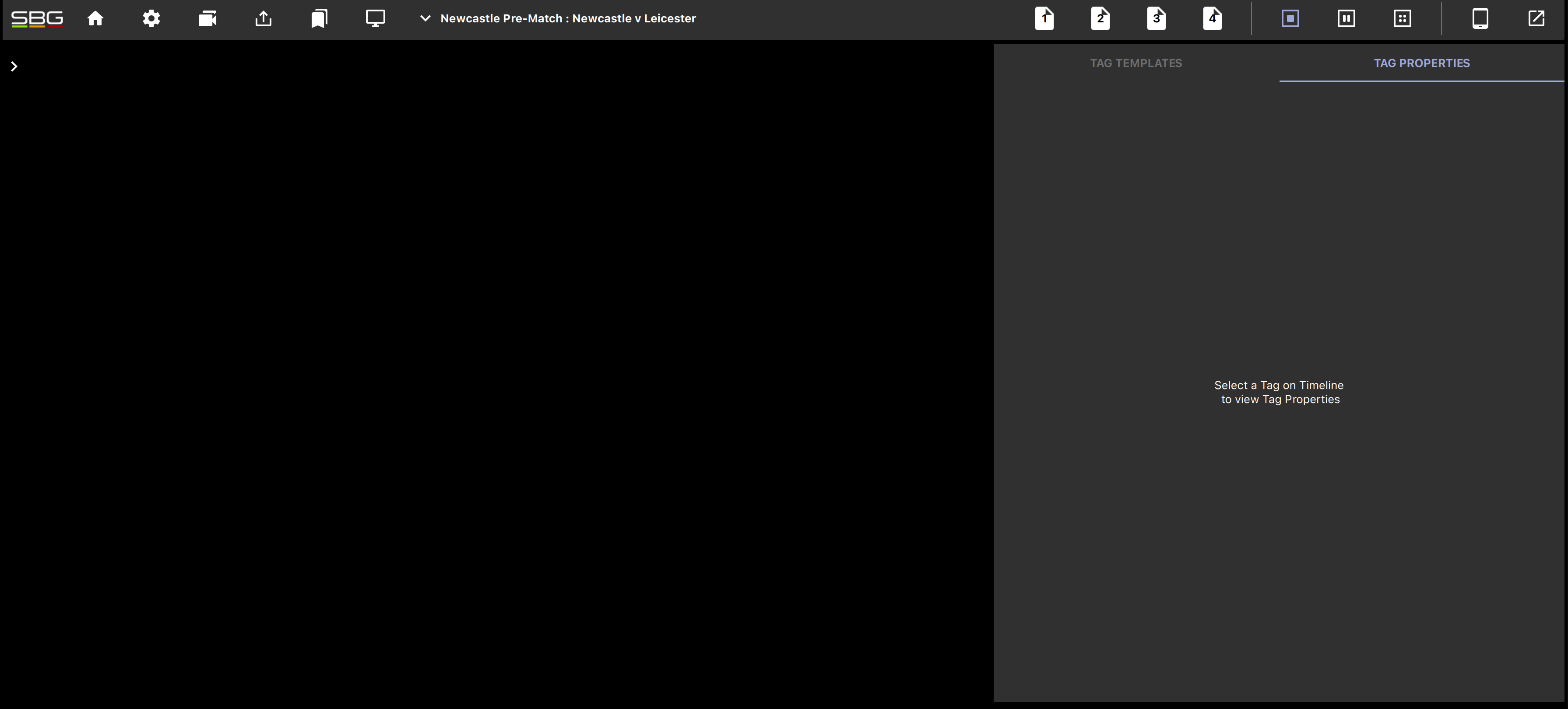Select page layout 3
The width and height of the screenshot is (1568, 709).
[1157, 18]
